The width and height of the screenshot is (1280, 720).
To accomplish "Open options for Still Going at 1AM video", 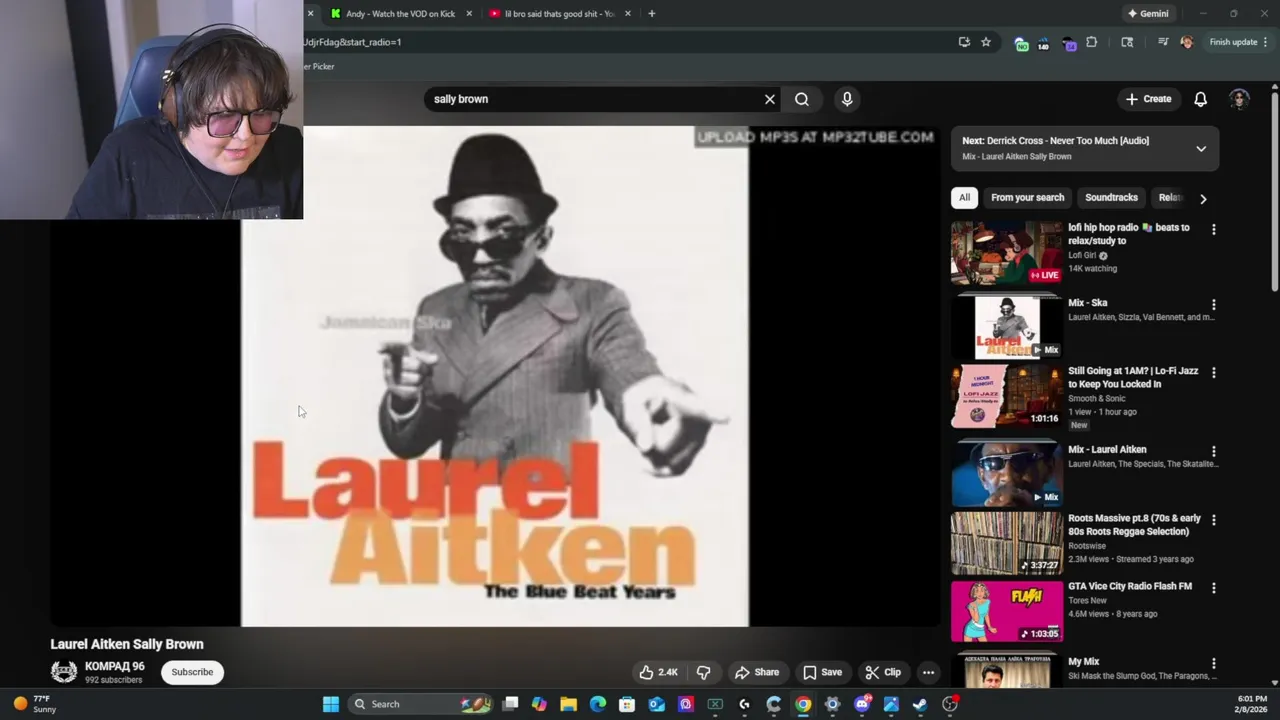I will tap(1214, 372).
